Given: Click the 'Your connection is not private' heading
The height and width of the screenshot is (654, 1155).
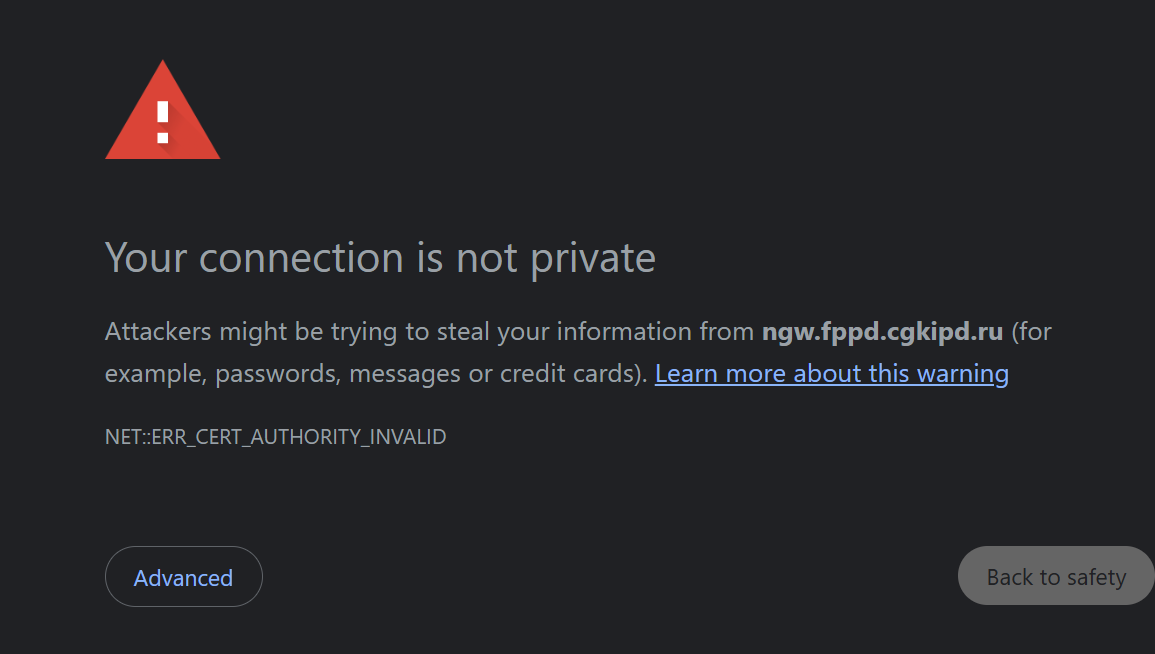Looking at the screenshot, I should 380,258.
